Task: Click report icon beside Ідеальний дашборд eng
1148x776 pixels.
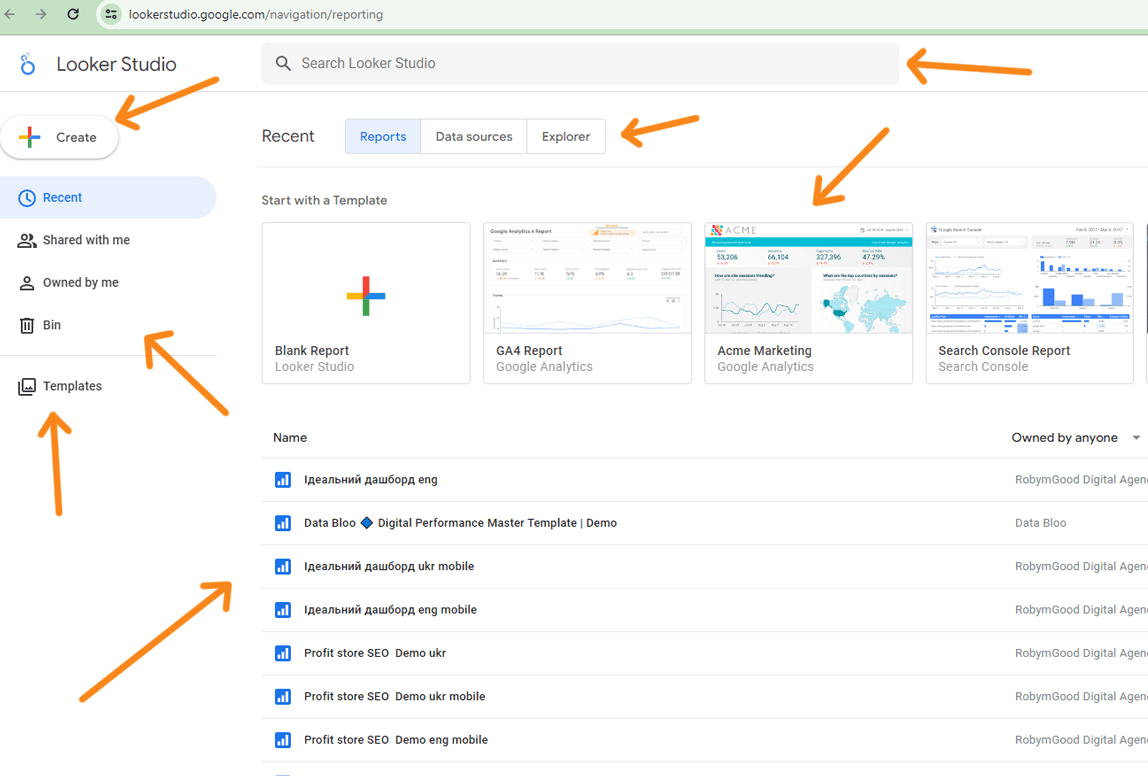Action: click(x=283, y=480)
